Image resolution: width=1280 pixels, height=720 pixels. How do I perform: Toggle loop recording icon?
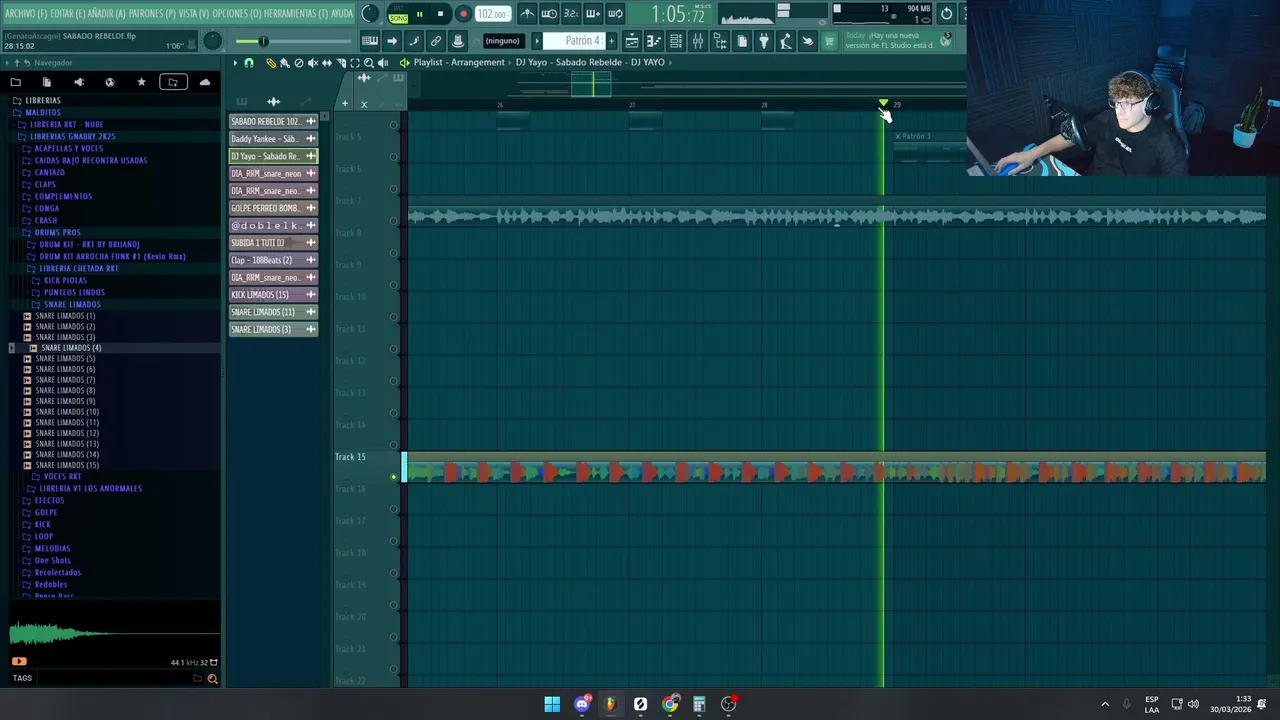click(x=615, y=14)
